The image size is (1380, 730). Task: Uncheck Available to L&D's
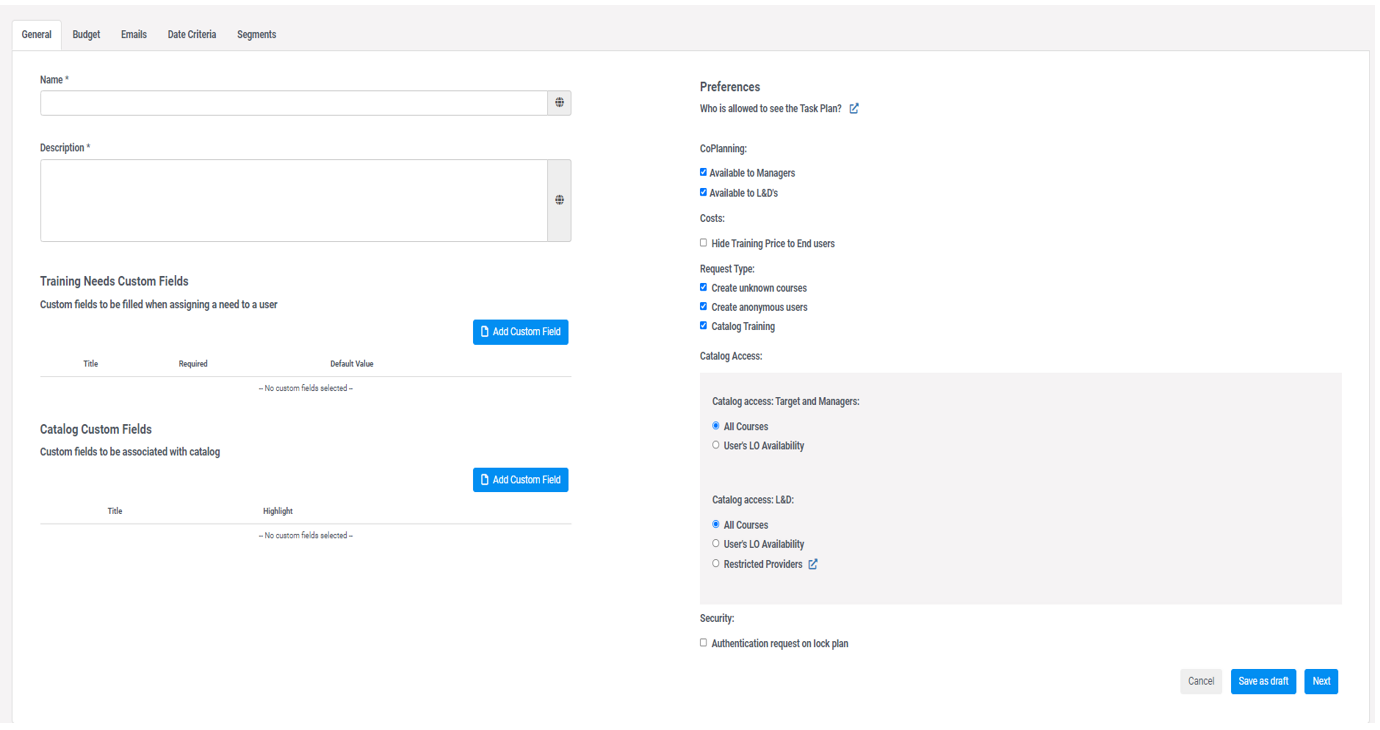703,192
